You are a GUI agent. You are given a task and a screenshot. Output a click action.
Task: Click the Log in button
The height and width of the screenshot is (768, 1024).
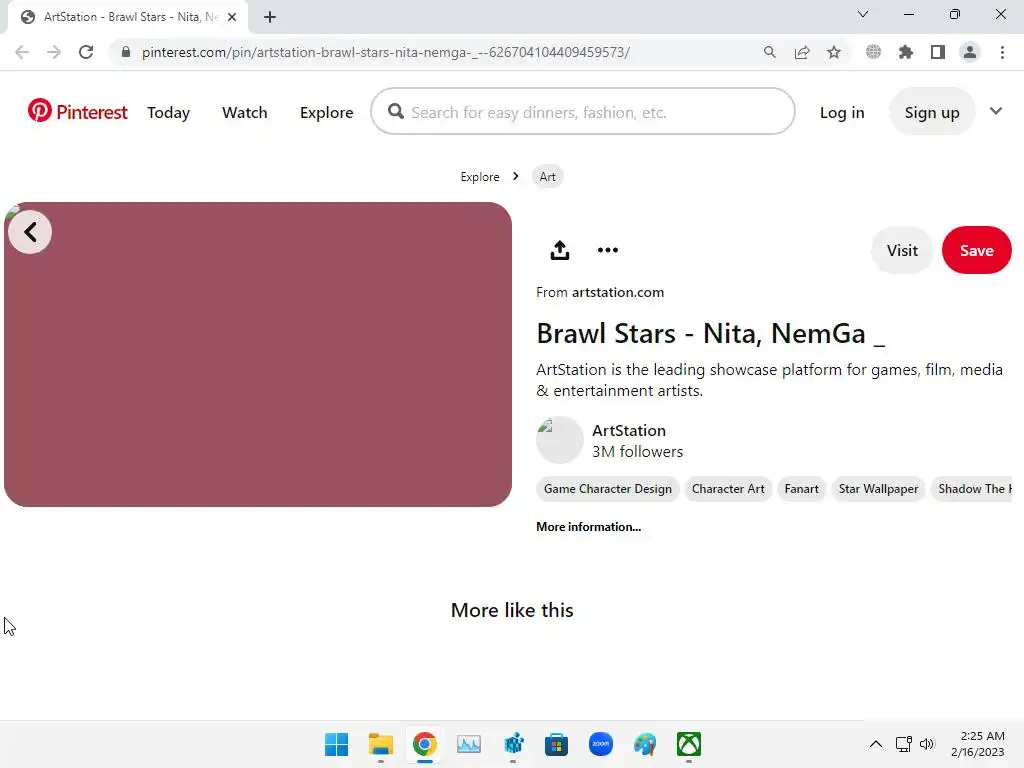pos(842,112)
